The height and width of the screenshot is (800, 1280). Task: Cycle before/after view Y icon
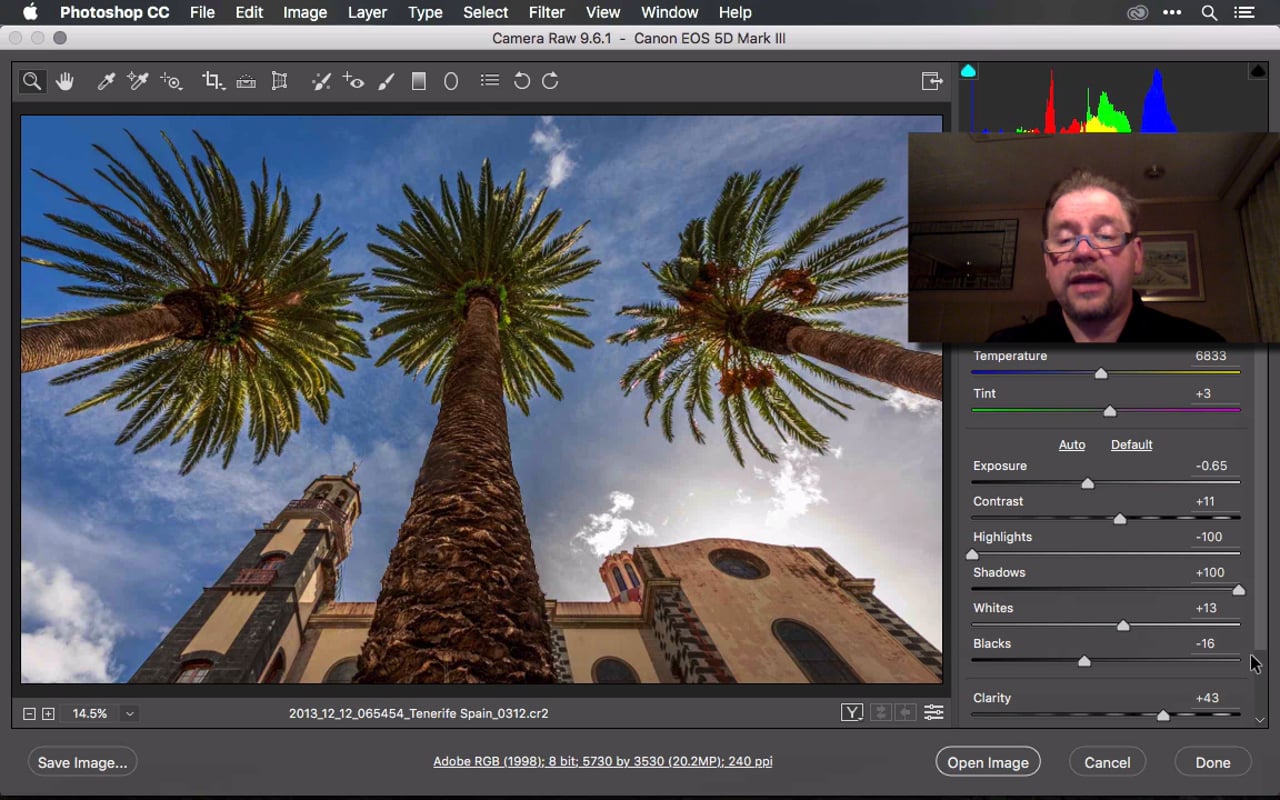(852, 713)
